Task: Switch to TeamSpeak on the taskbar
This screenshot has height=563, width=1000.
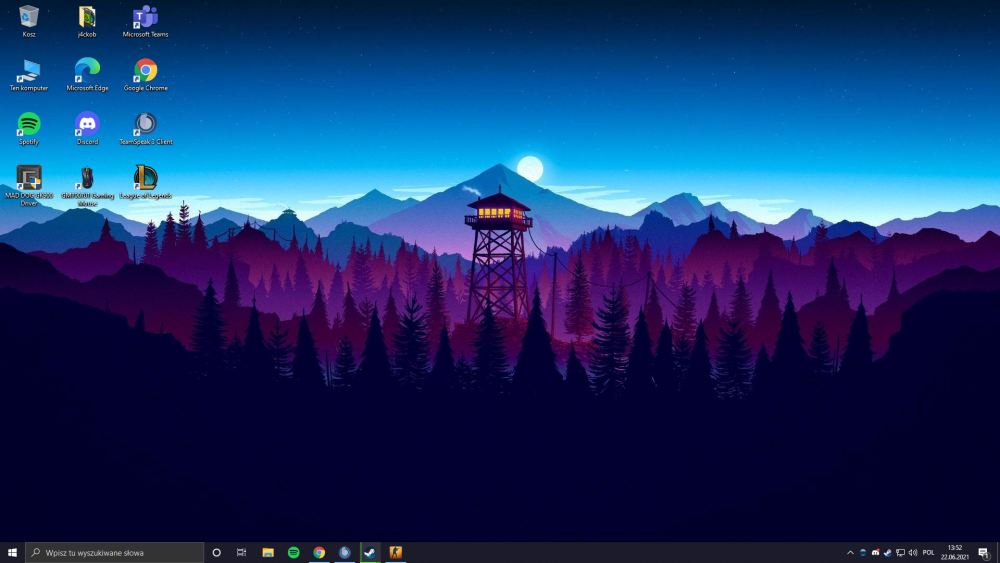Action: point(344,553)
